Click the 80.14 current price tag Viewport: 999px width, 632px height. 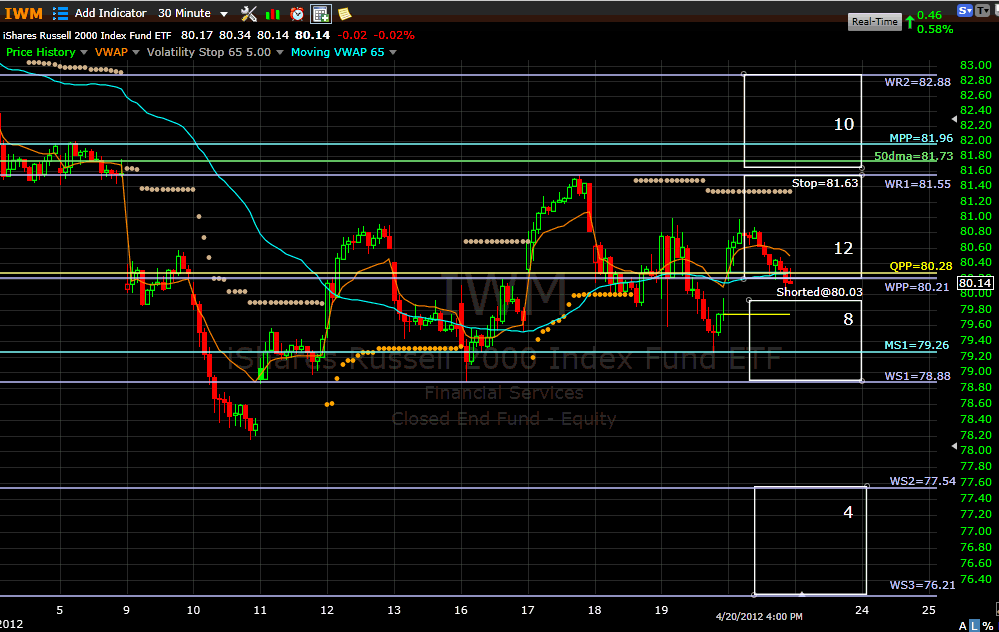coord(975,283)
